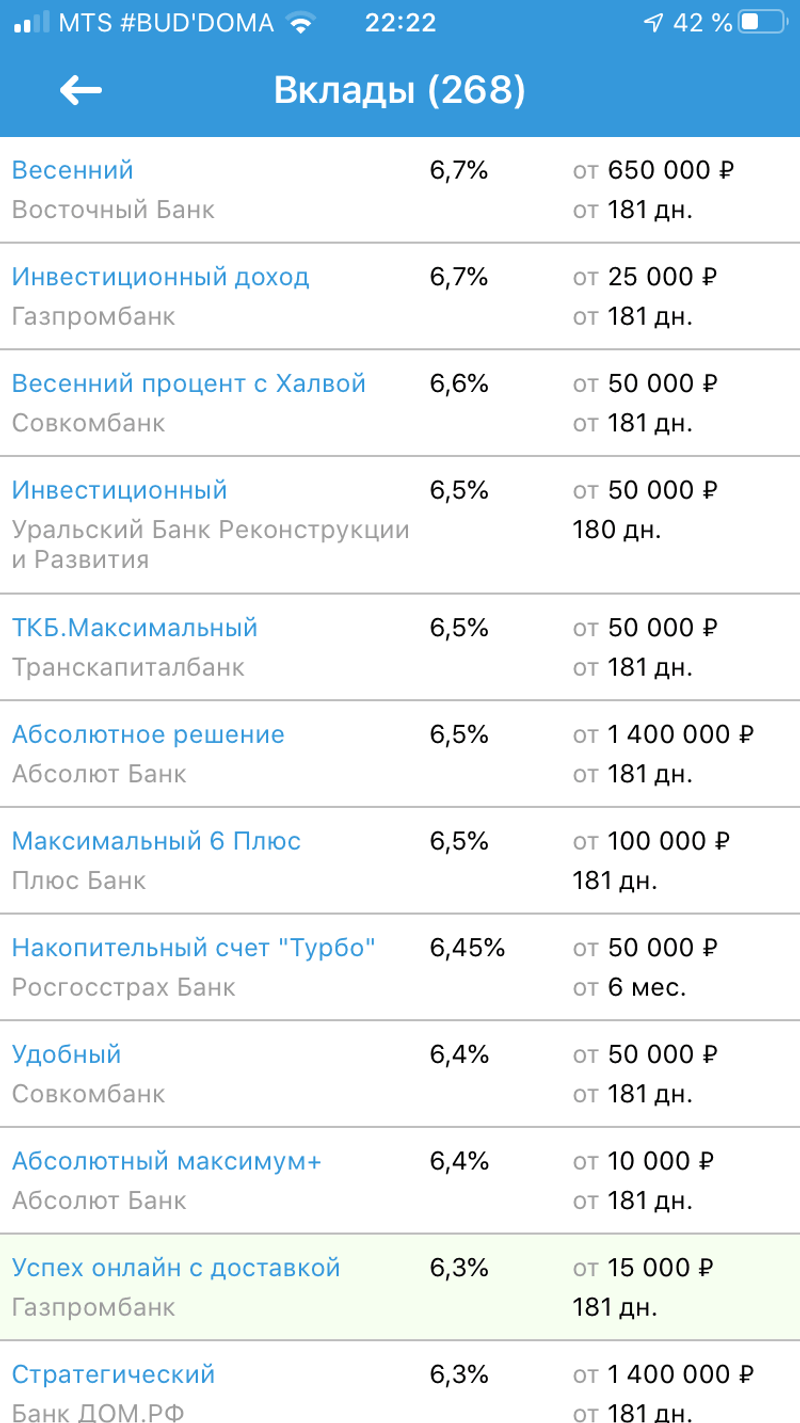Tap the Вклады (268) header title
The height and width of the screenshot is (1423, 800).
(399, 91)
